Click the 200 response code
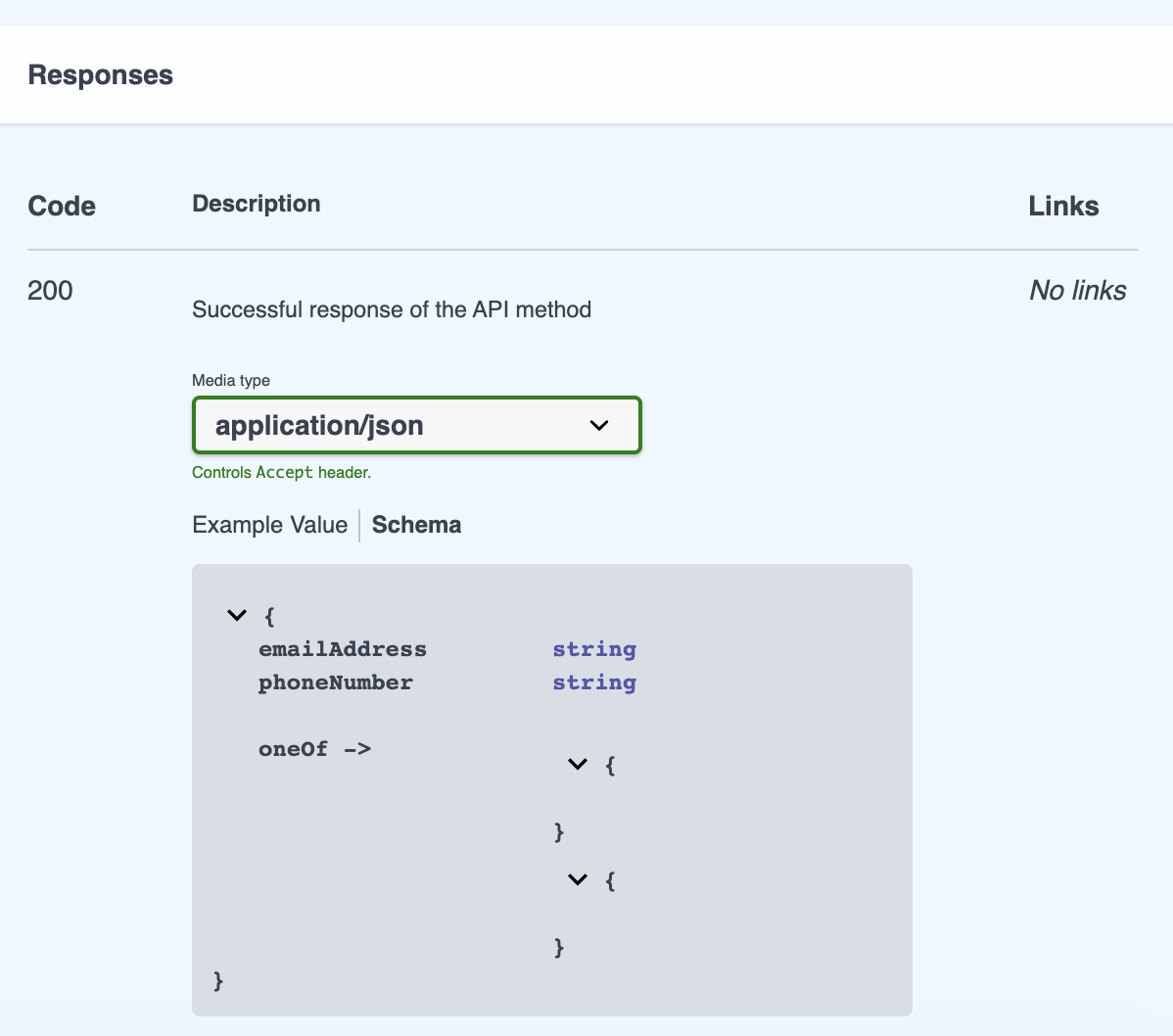This screenshot has height=1036, width=1173. click(49, 290)
